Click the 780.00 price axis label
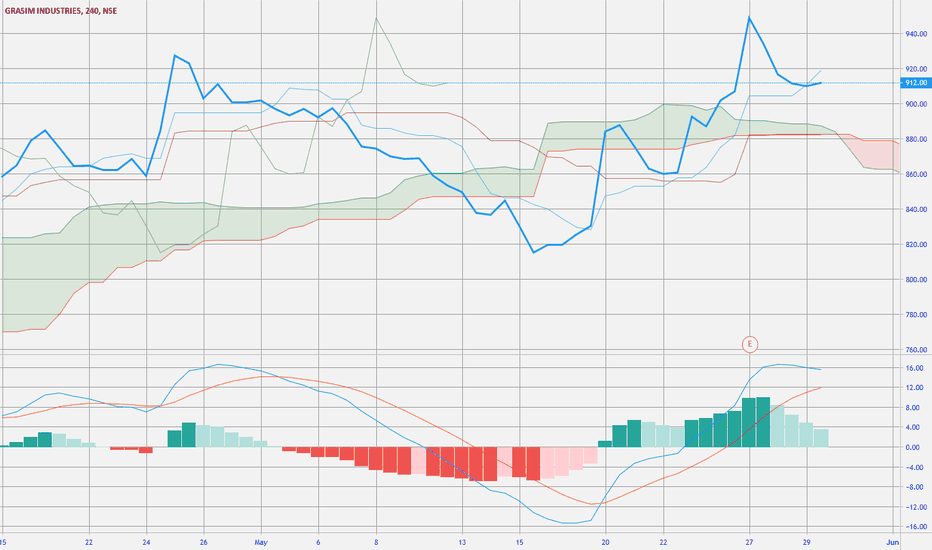The height and width of the screenshot is (550, 932). pyautogui.click(x=916, y=315)
